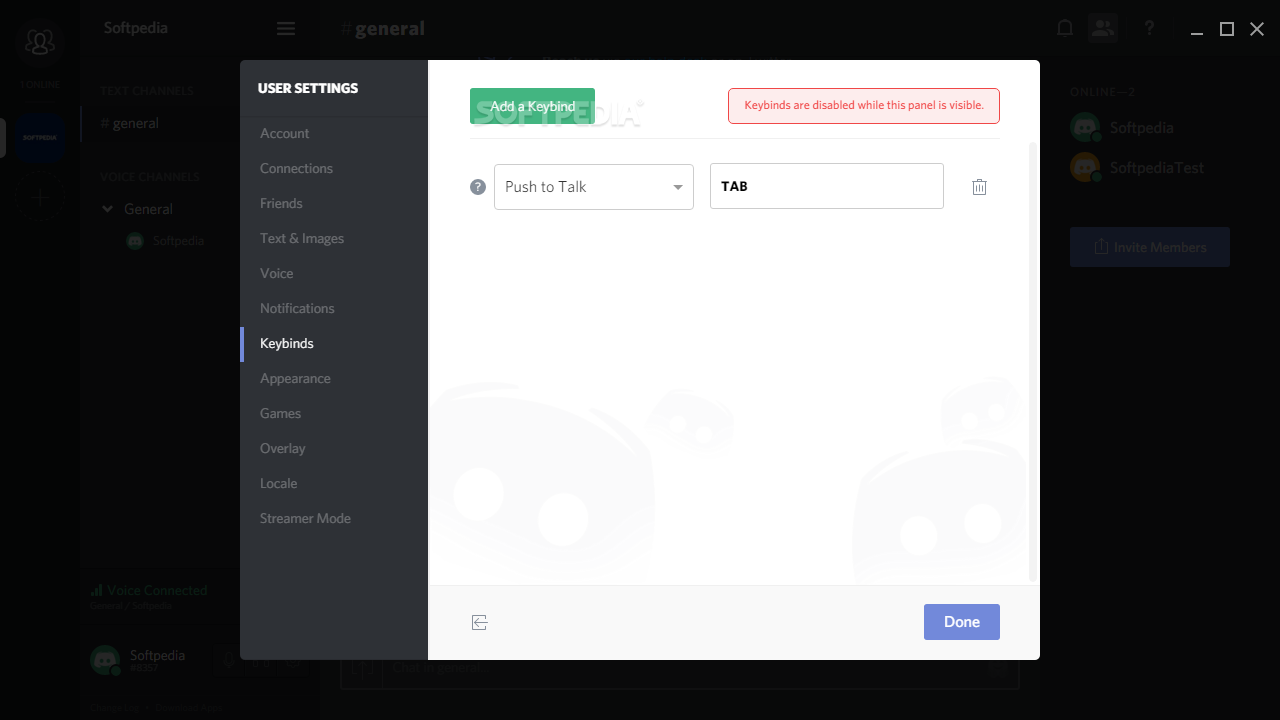Open the Connections settings tab
1280x720 pixels.
[334, 168]
